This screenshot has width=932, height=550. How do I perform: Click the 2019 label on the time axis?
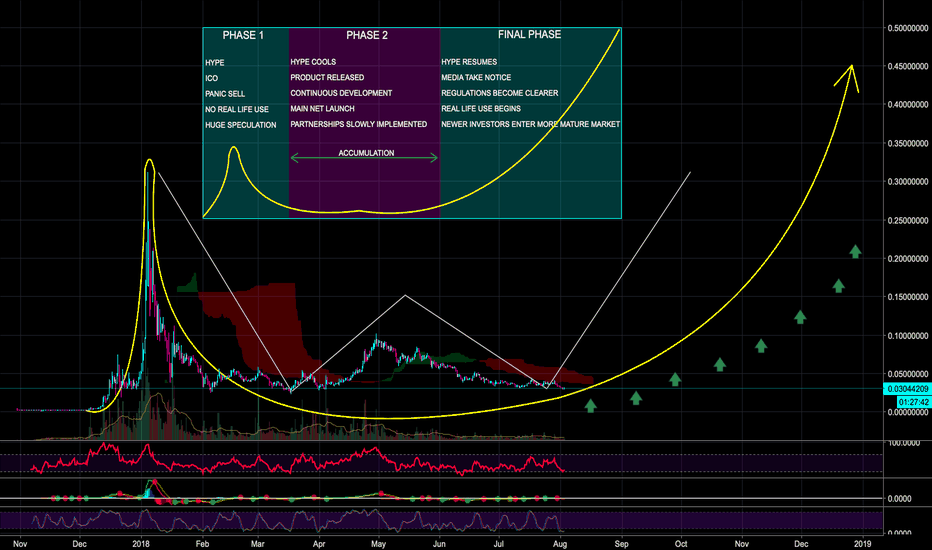pos(862,543)
